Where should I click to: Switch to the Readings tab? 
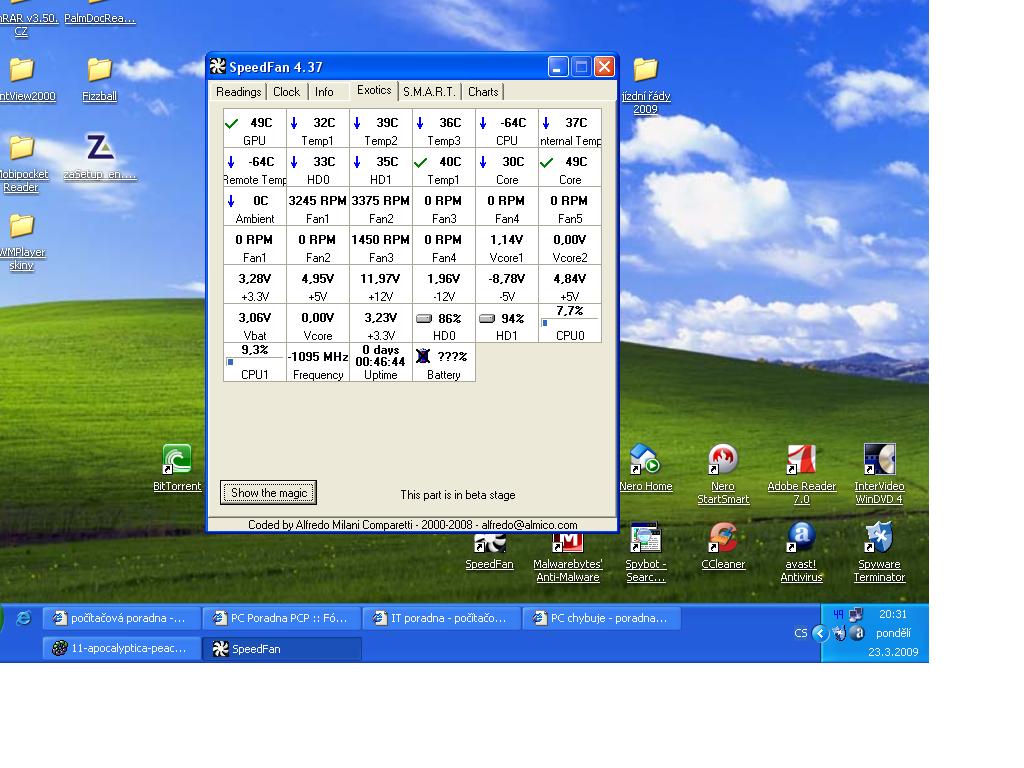point(238,92)
